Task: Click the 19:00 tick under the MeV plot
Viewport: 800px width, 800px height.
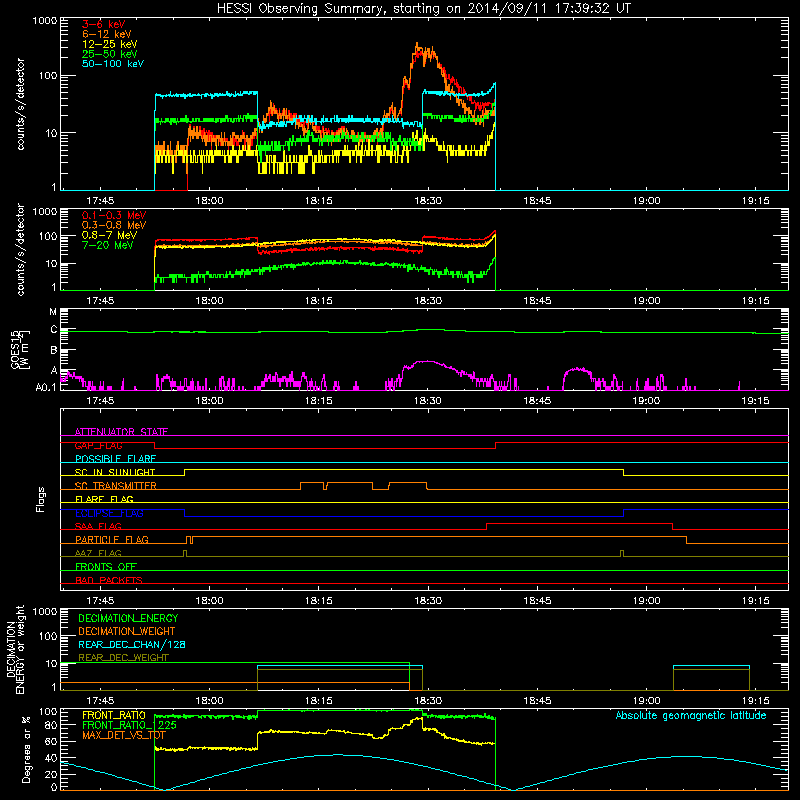Action: tap(646, 301)
